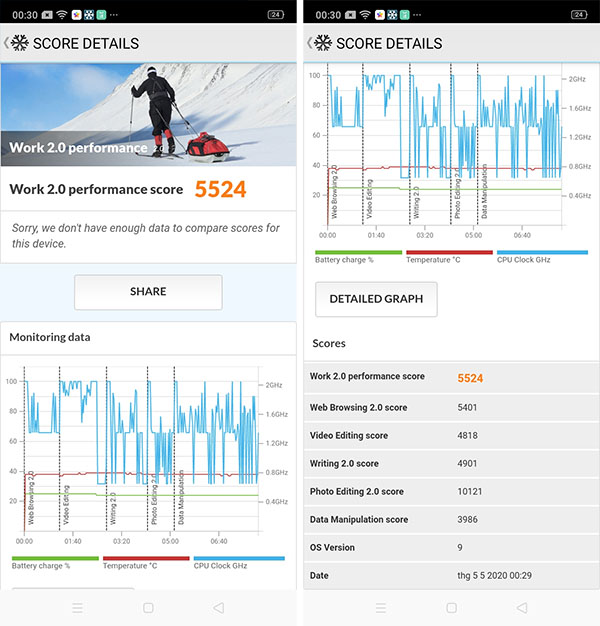Tap blue CPU Clock GHz legend in right graph
Image resolution: width=600 pixels, height=626 pixels.
pyautogui.click(x=543, y=257)
